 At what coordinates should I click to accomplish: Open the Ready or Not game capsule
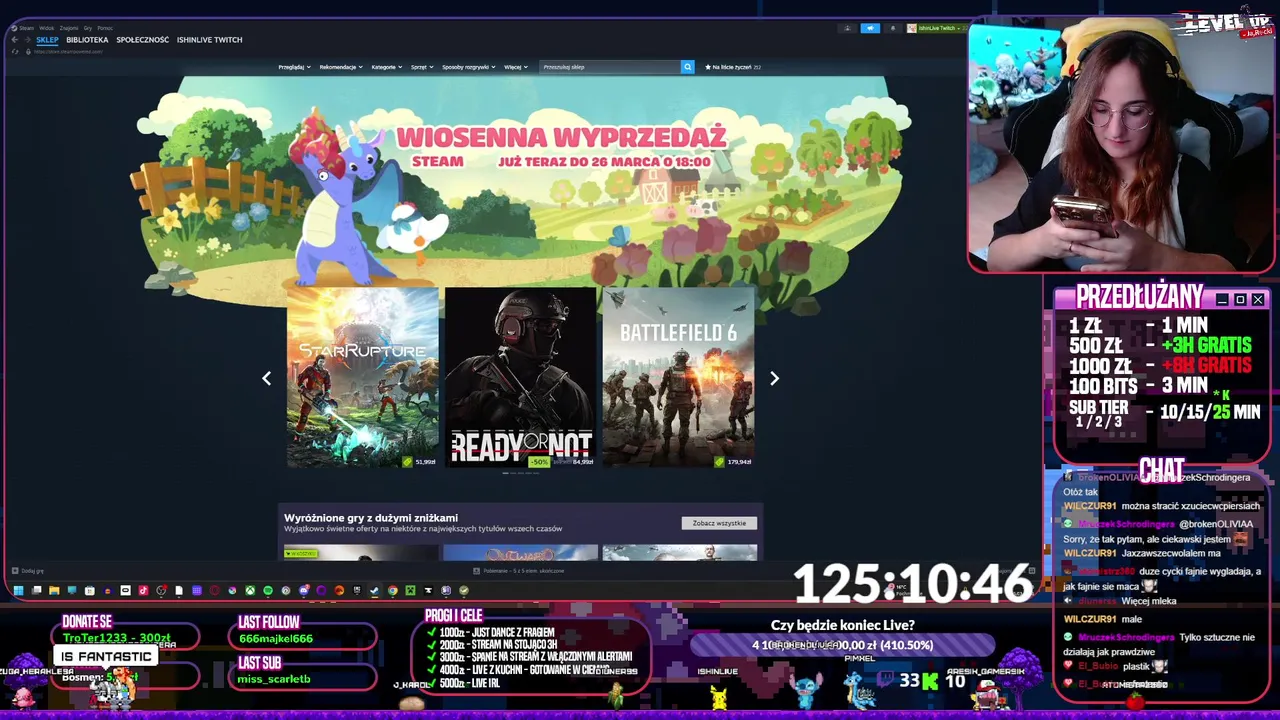click(520, 377)
